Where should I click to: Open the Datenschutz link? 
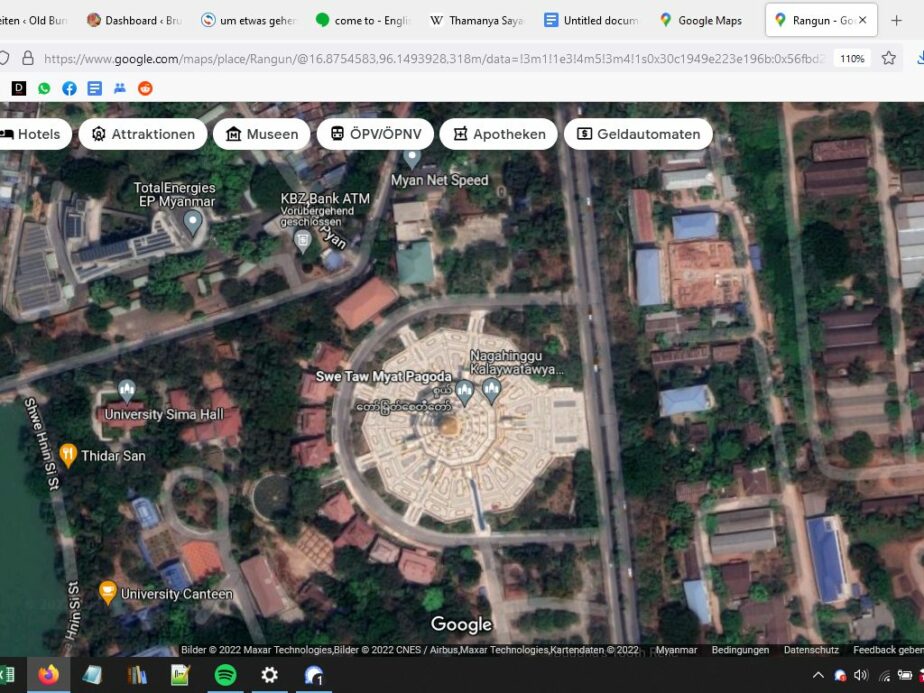click(x=811, y=650)
